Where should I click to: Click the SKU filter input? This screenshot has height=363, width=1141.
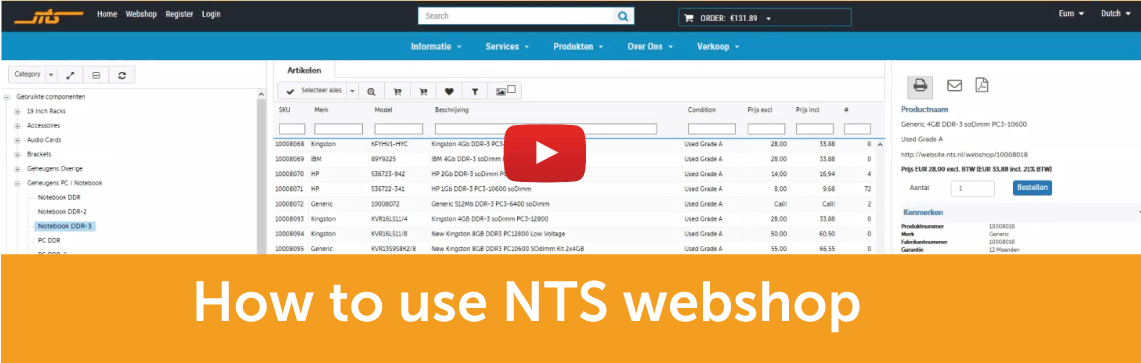click(x=292, y=129)
